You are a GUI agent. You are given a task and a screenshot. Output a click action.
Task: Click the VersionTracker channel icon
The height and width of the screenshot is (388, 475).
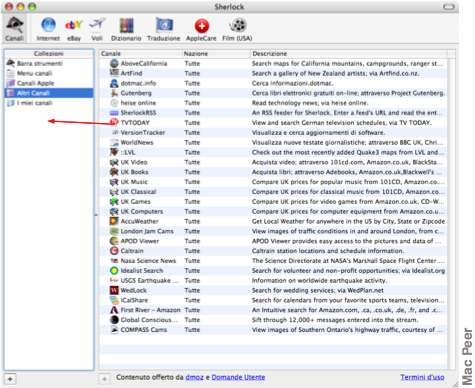[x=115, y=132]
